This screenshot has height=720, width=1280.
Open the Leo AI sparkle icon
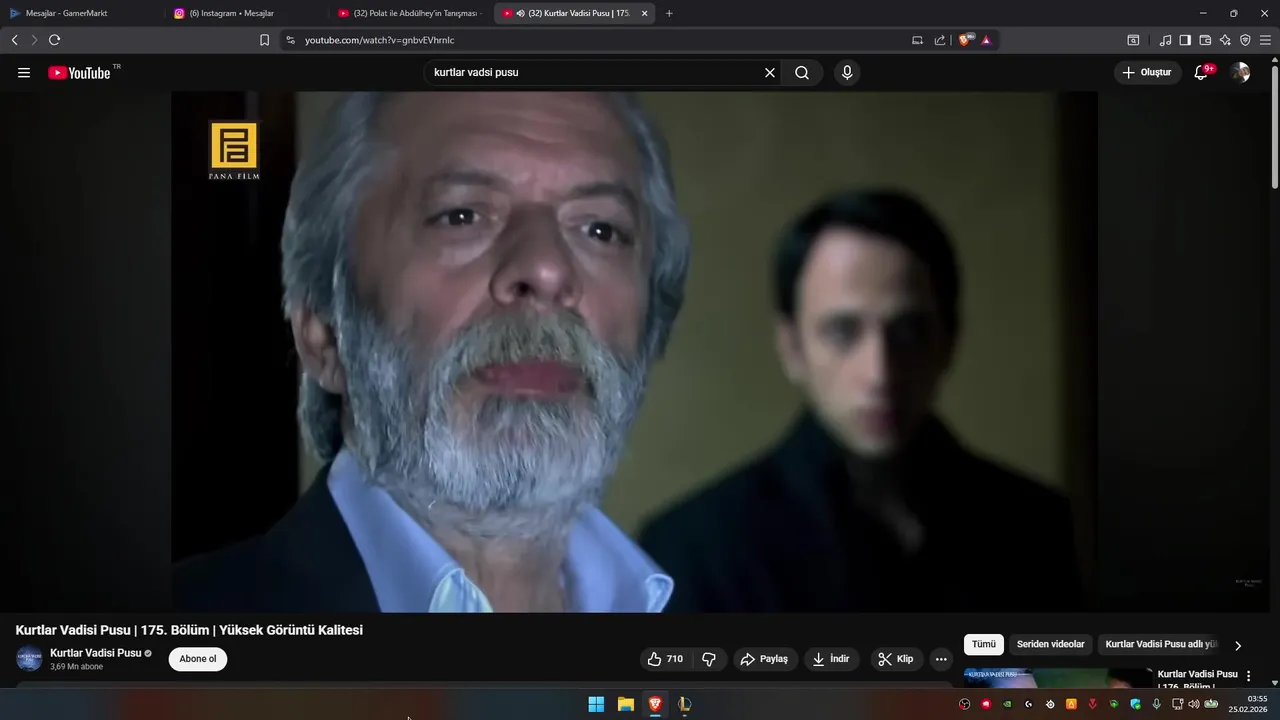coord(1225,40)
